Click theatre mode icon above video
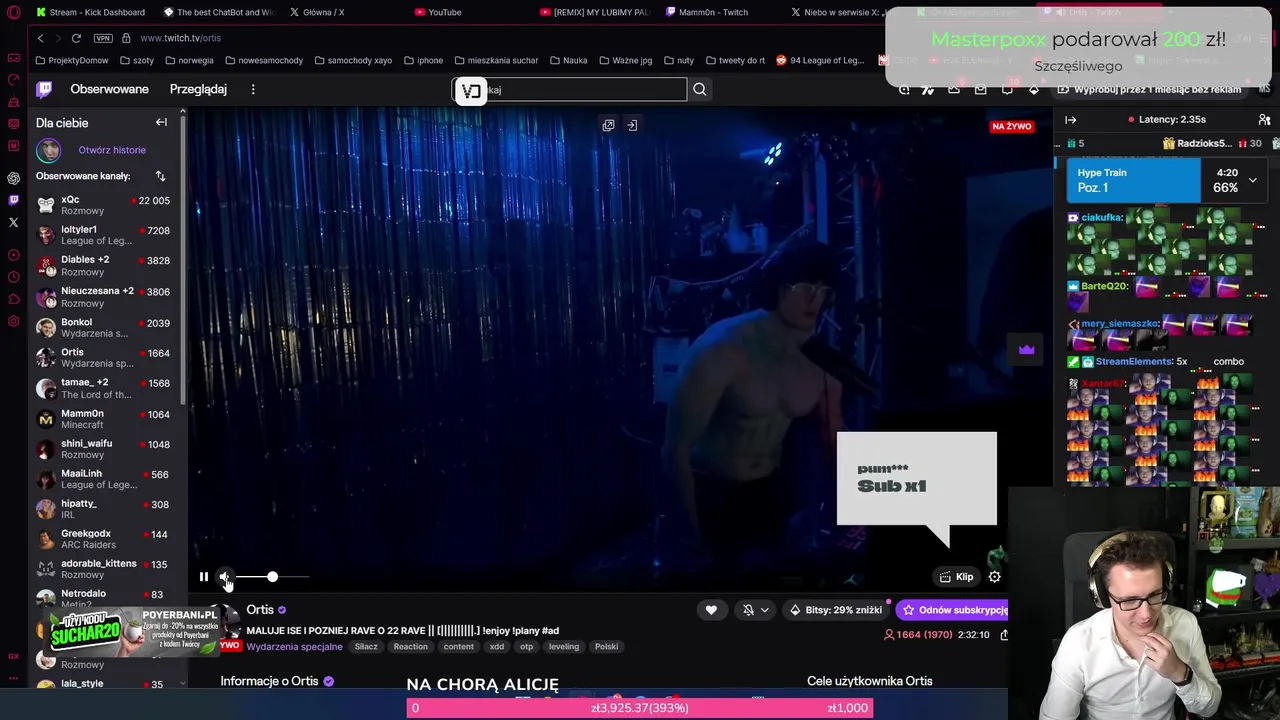Screen dimensions: 1280x720 click(632, 125)
